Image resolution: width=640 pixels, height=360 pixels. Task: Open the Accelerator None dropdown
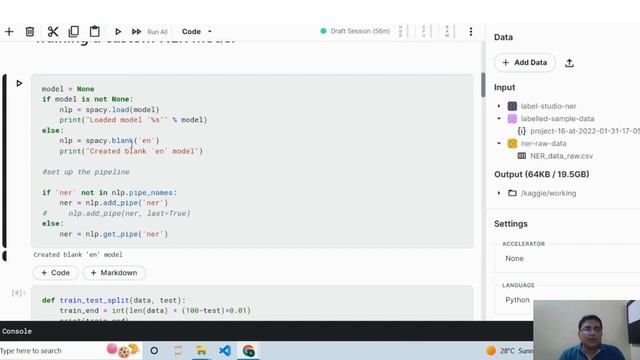click(567, 258)
